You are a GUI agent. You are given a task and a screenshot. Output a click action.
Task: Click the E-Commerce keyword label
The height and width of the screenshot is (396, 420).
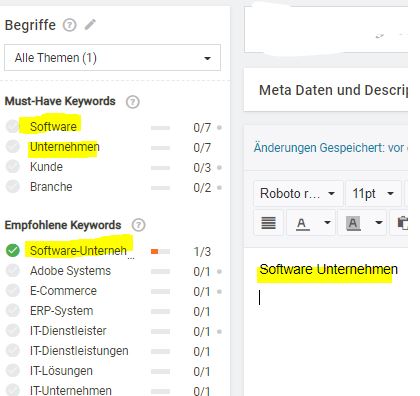(x=63, y=291)
